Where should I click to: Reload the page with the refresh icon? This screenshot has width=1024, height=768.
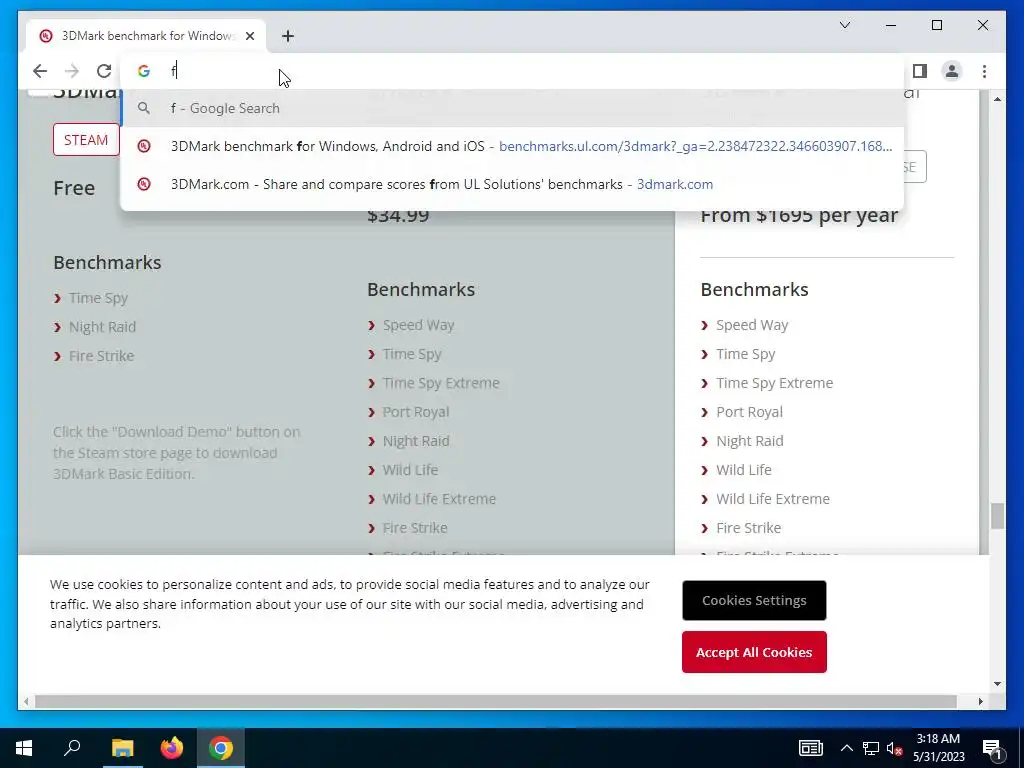pos(104,71)
